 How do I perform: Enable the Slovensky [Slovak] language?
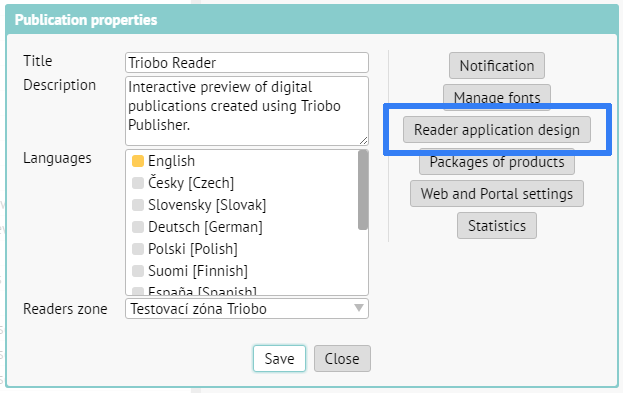coord(138,205)
